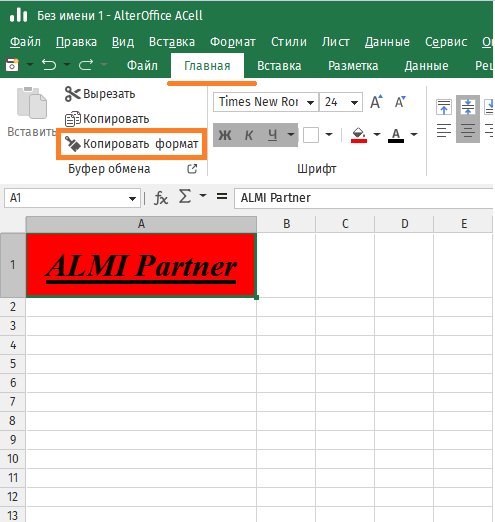Open the function wizard fx icon
Viewport: 495px width, 522px height.
coord(161,198)
